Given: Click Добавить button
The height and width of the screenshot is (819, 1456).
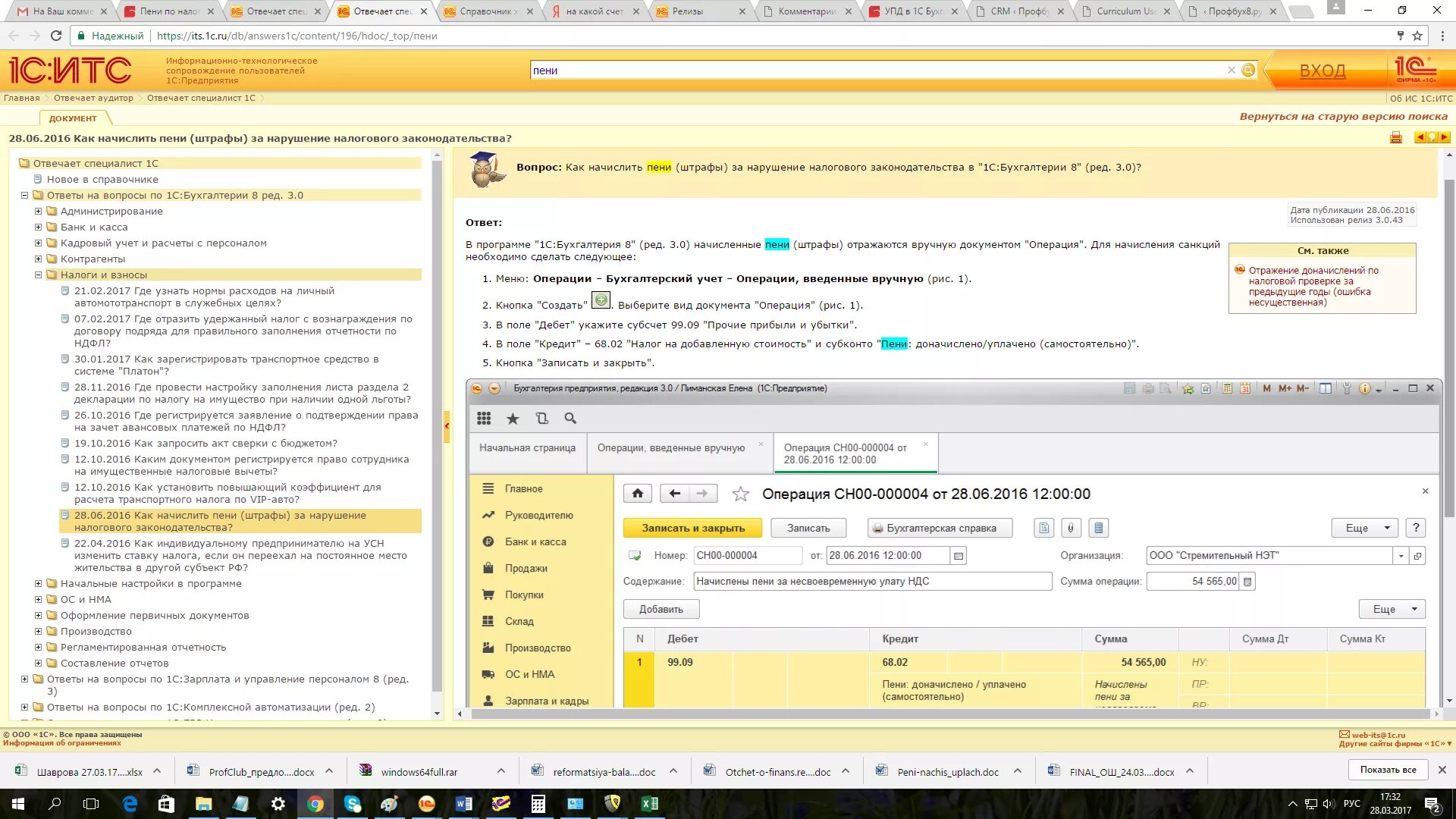Looking at the screenshot, I should (661, 609).
